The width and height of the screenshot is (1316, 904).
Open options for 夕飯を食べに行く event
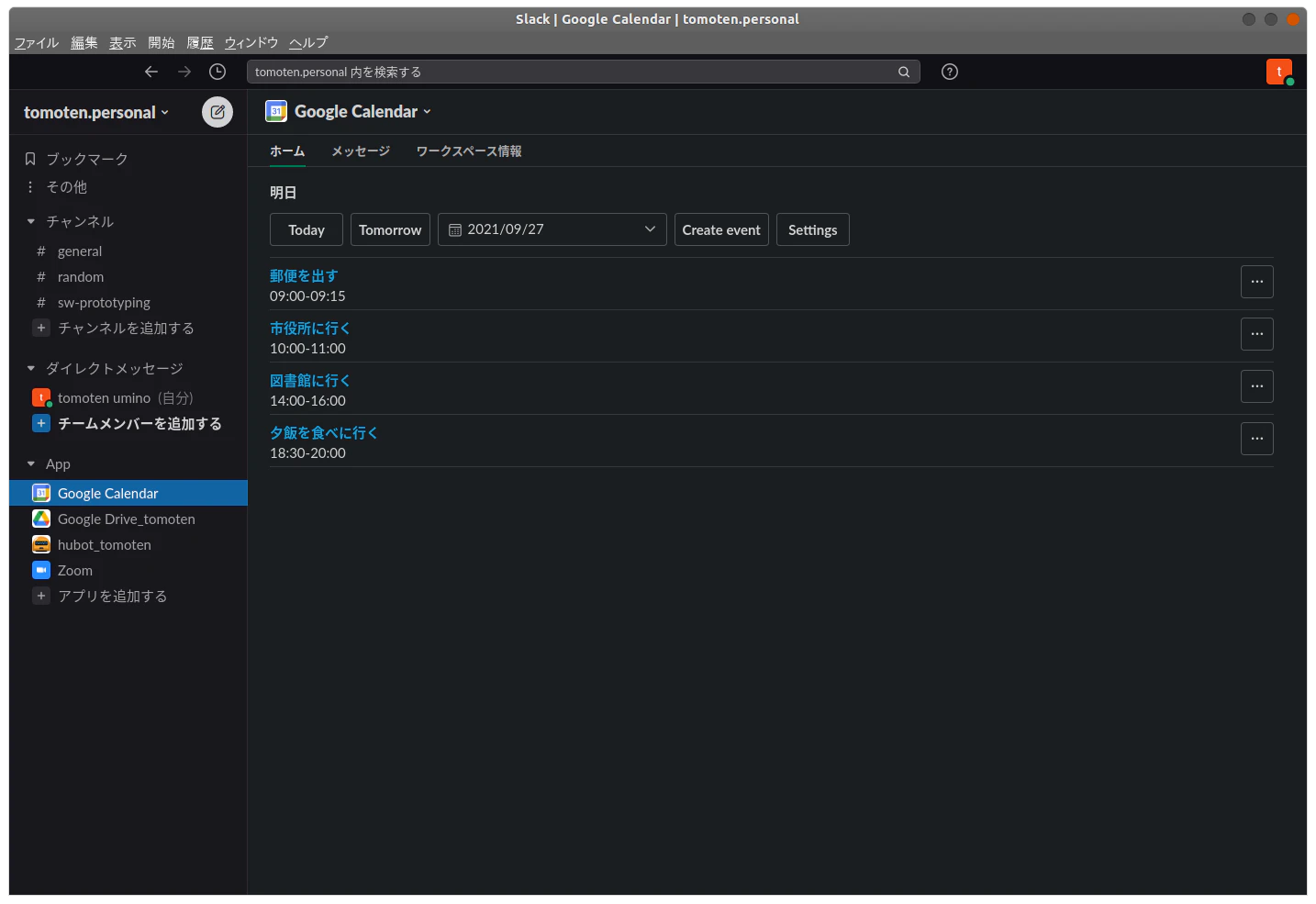pyautogui.click(x=1257, y=439)
